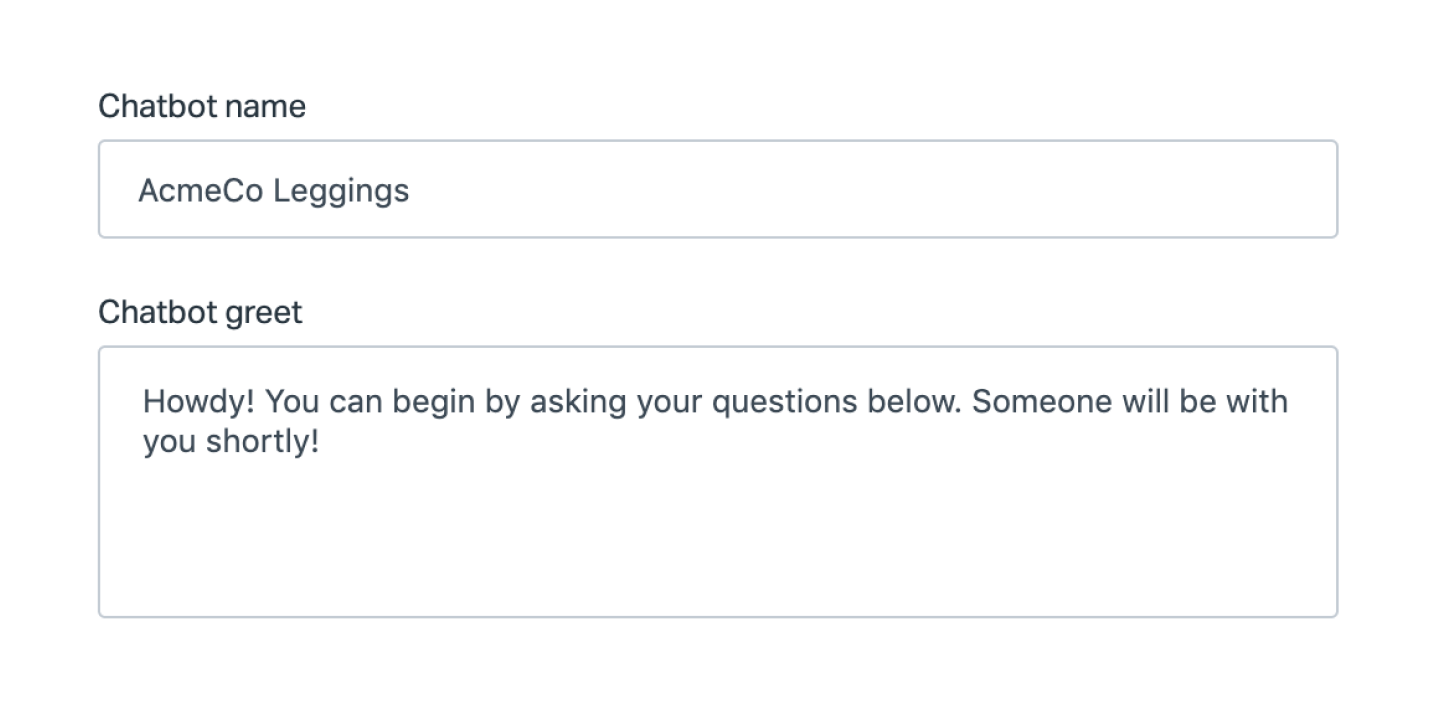Click empty space right of 'AcmeCo Leggings'
The height and width of the screenshot is (718, 1440).
[x=870, y=190]
